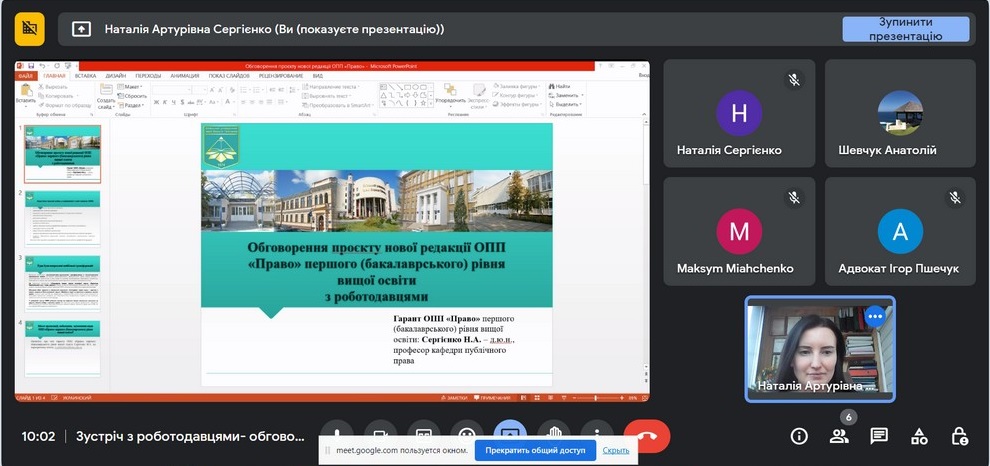Viewport: 990px width, 466px height.
Task: Switch to the ВИД ribbon tab
Action: (318, 76)
